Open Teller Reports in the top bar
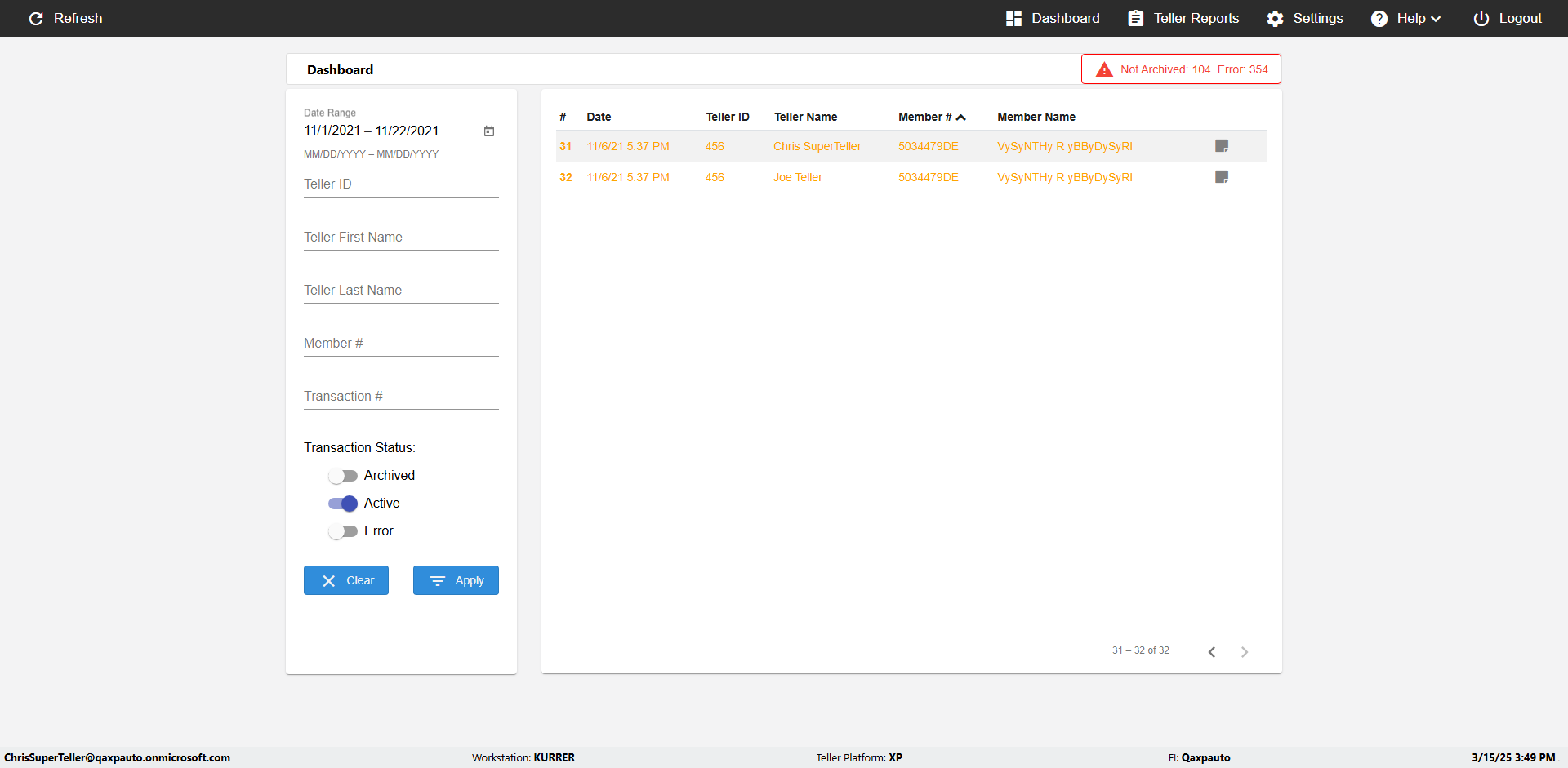1568x768 pixels. (1183, 18)
